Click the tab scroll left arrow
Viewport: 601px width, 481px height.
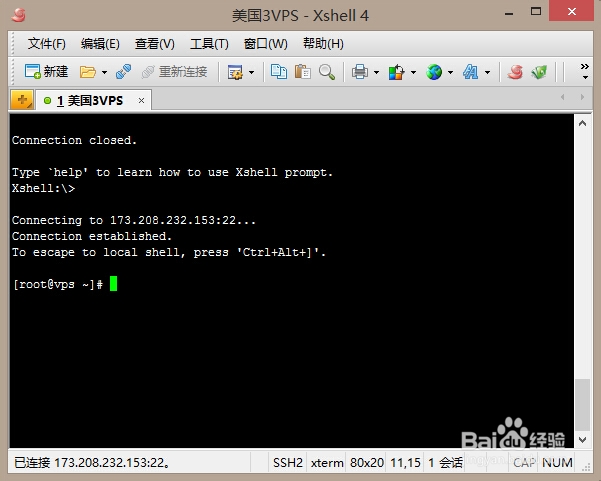tap(562, 97)
